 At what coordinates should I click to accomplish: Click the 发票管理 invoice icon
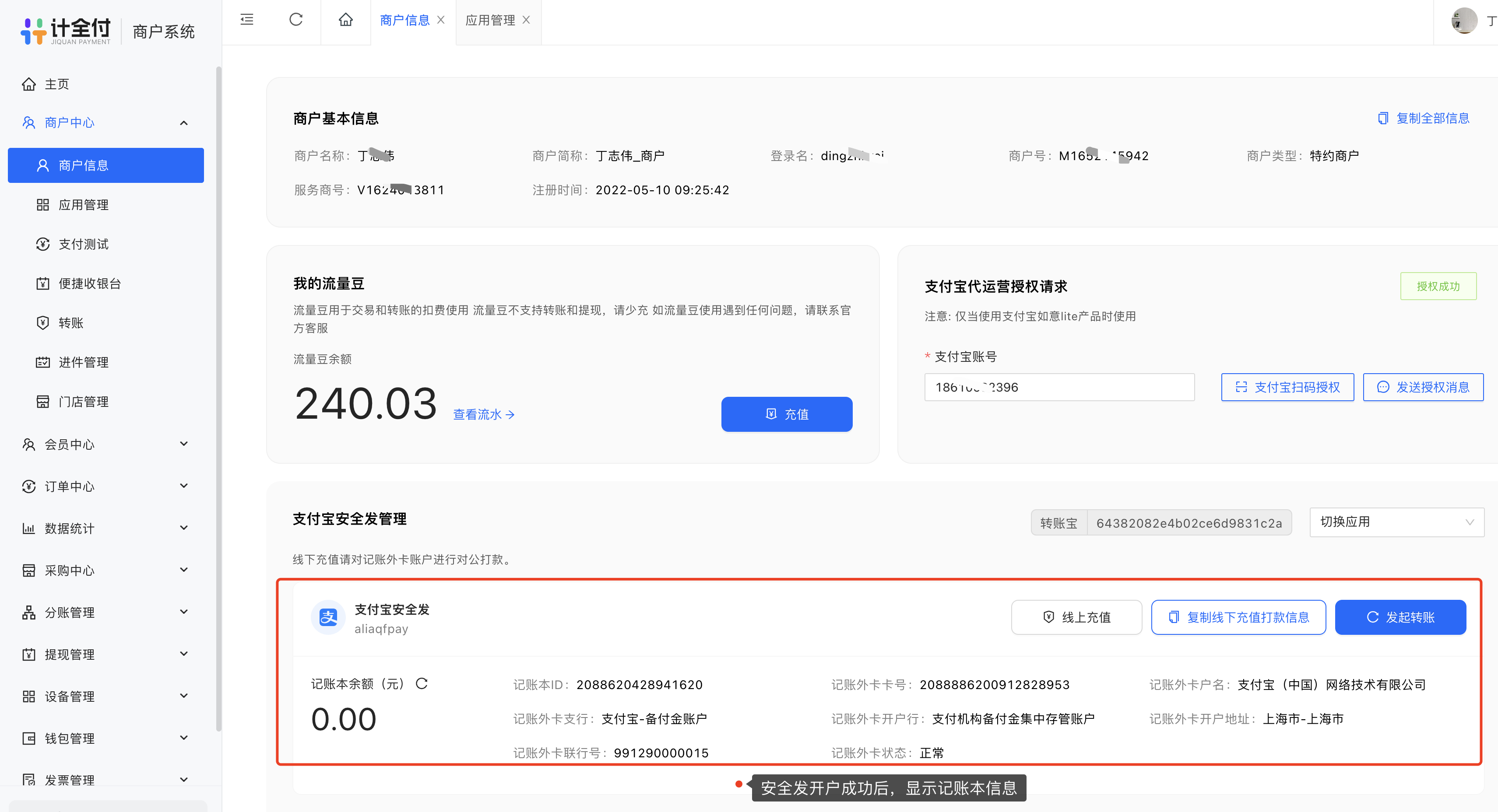point(28,780)
